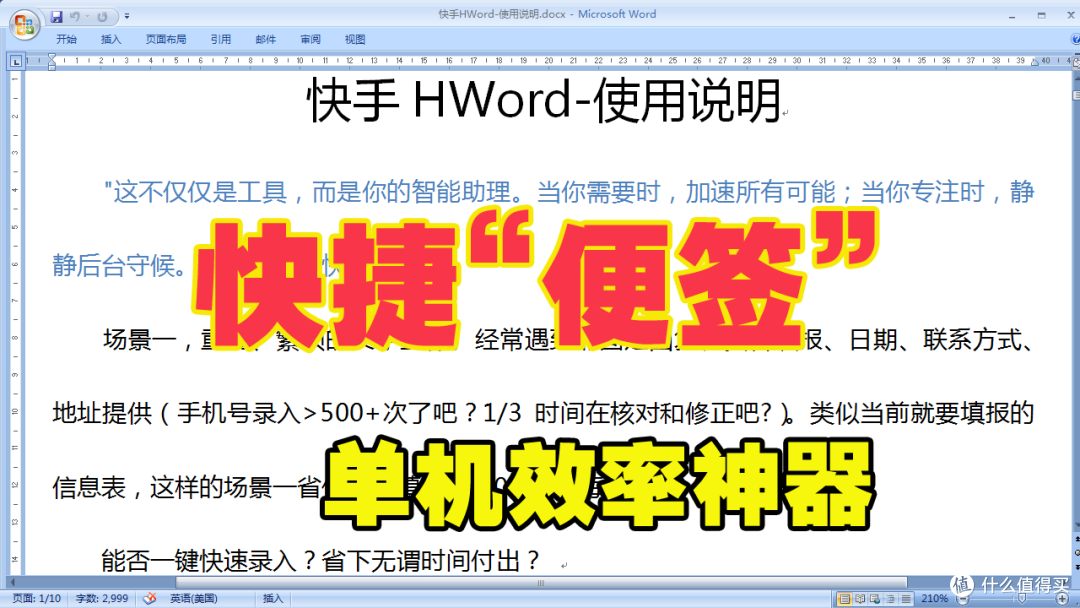
Task: Switch to the 视图 ribbon tab
Action: coord(355,39)
